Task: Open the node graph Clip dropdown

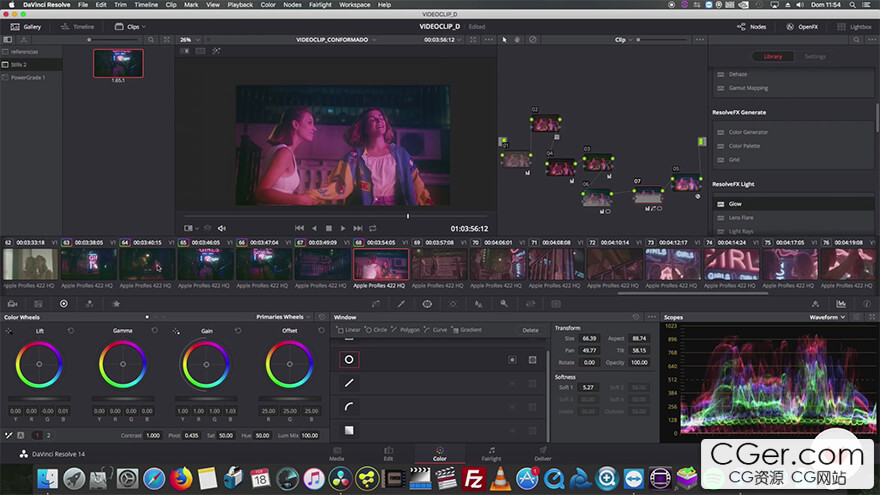Action: [x=624, y=40]
